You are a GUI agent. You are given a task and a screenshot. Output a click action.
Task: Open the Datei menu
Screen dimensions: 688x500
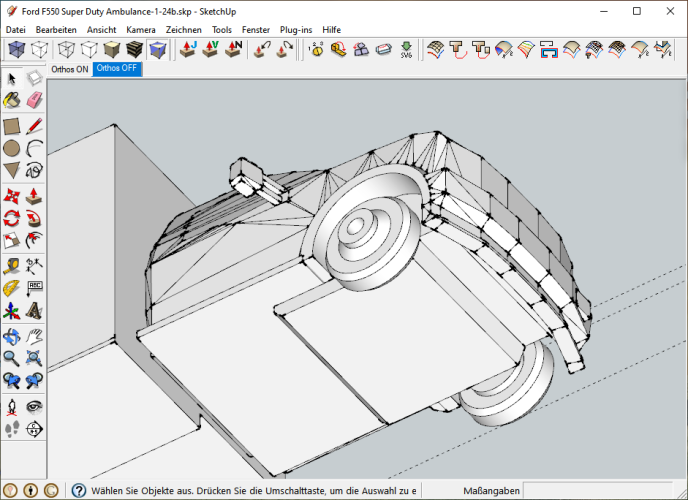(15, 30)
